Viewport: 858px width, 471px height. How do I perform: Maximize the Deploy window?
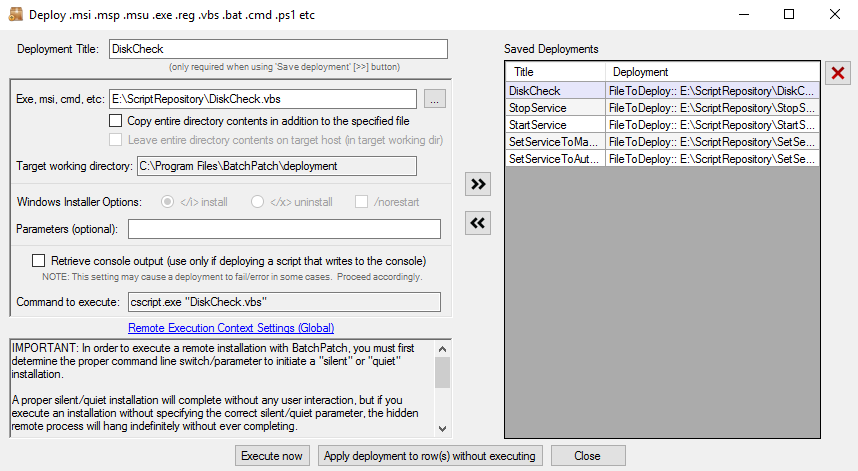[789, 14]
